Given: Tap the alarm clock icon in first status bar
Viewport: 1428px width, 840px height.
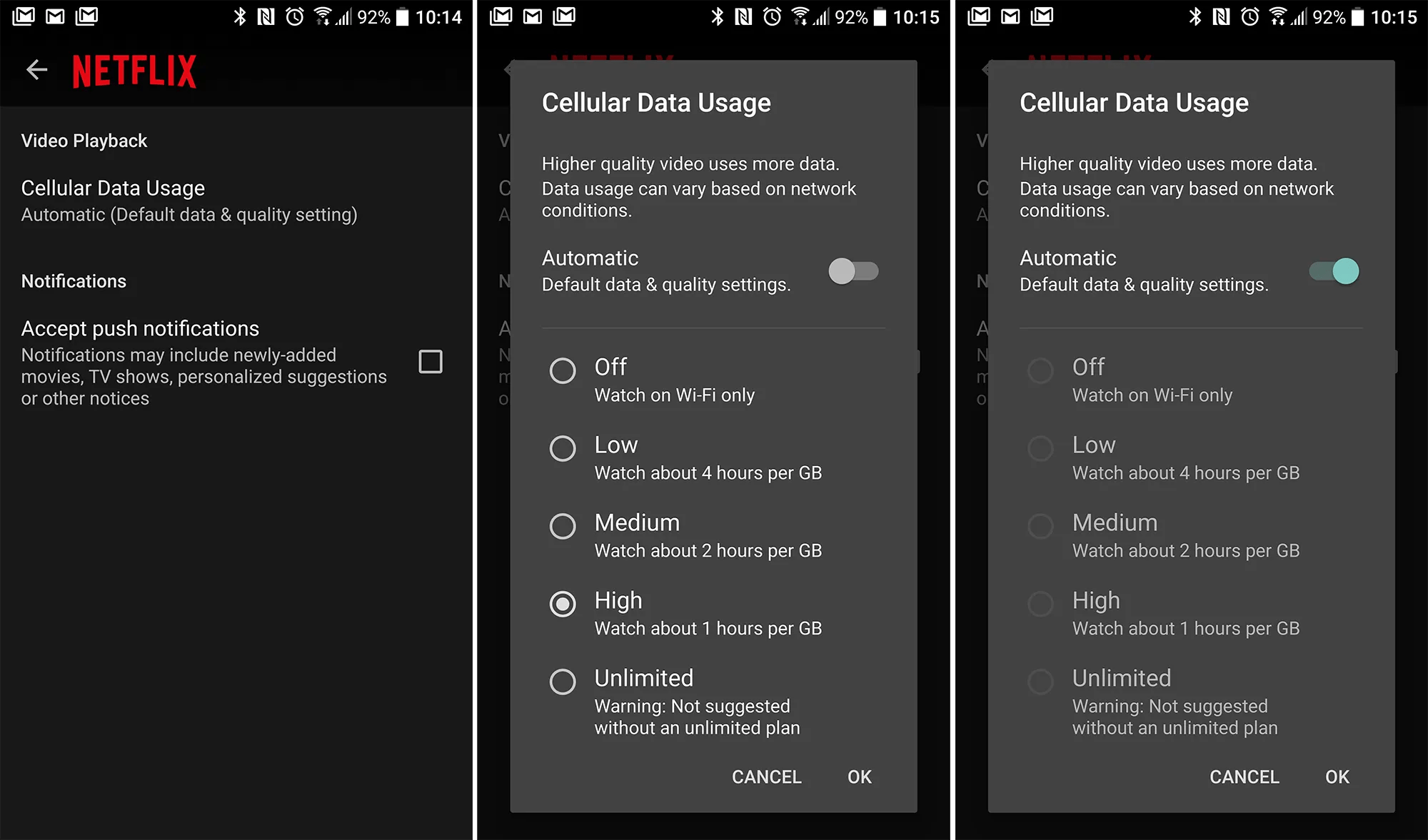Looking at the screenshot, I should point(294,16).
